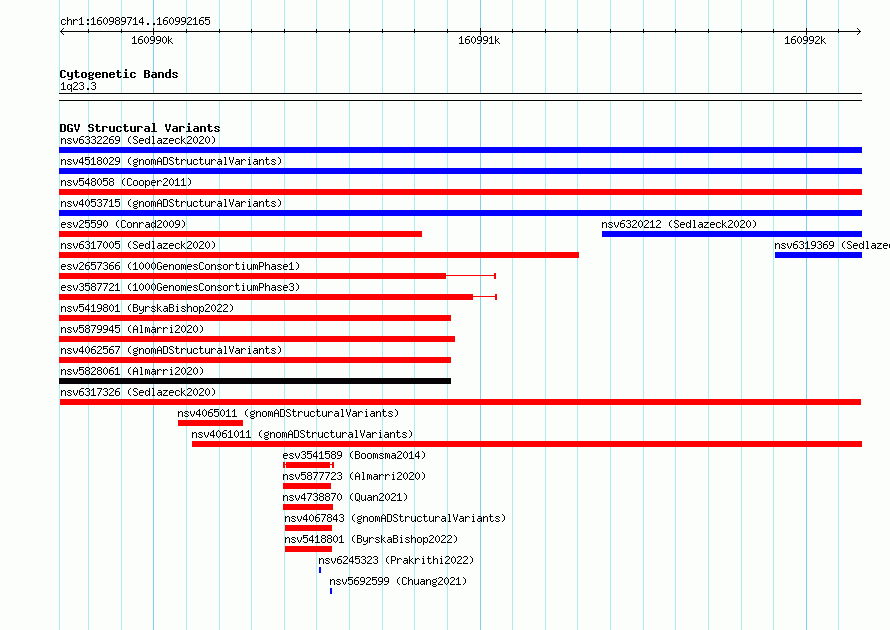Viewport: 890px width, 630px height.
Task: Click nsv6319369 blue variant bar
Action: tap(818, 255)
